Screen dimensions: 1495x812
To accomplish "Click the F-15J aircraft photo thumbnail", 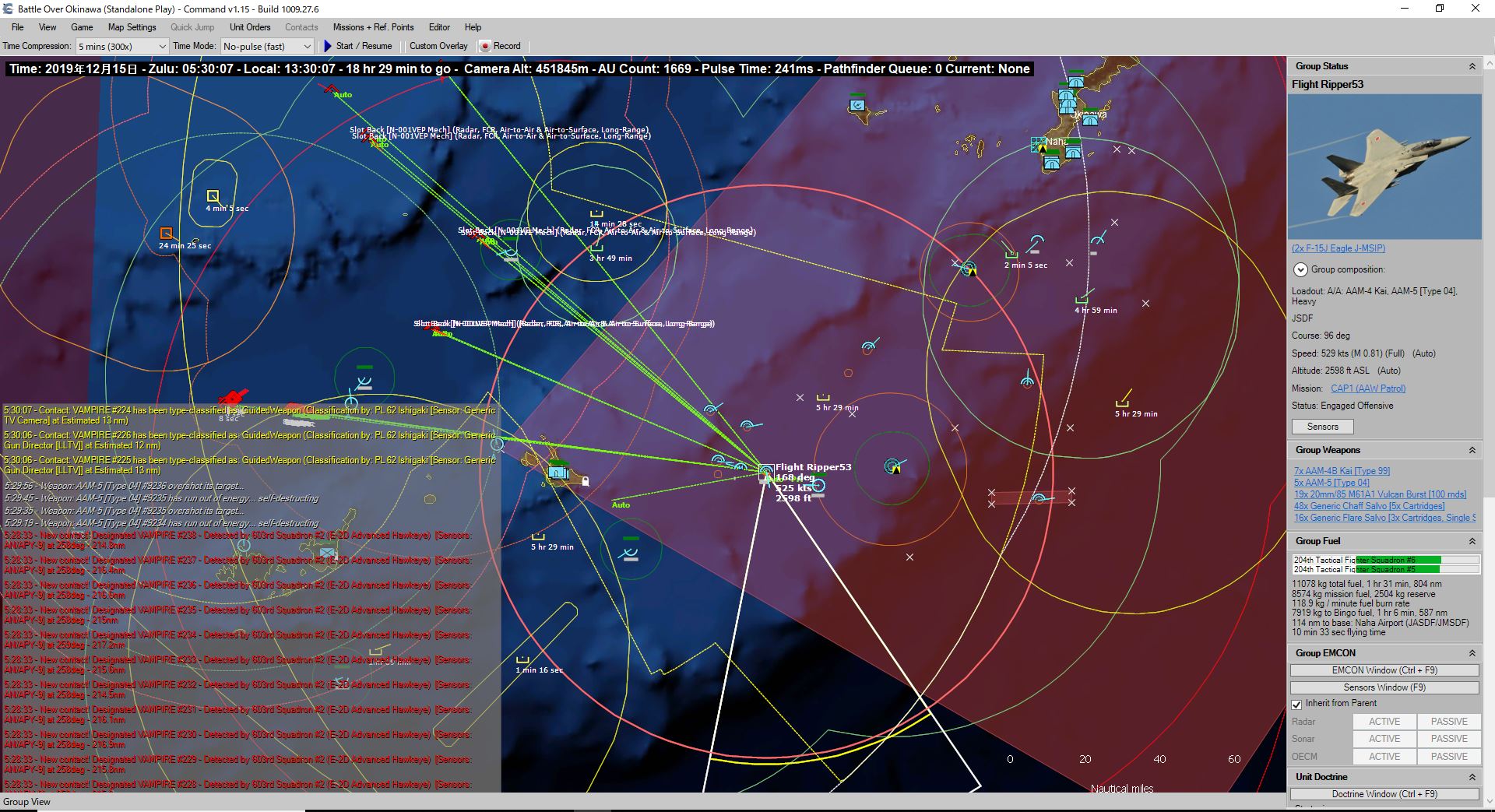I will pos(1384,167).
